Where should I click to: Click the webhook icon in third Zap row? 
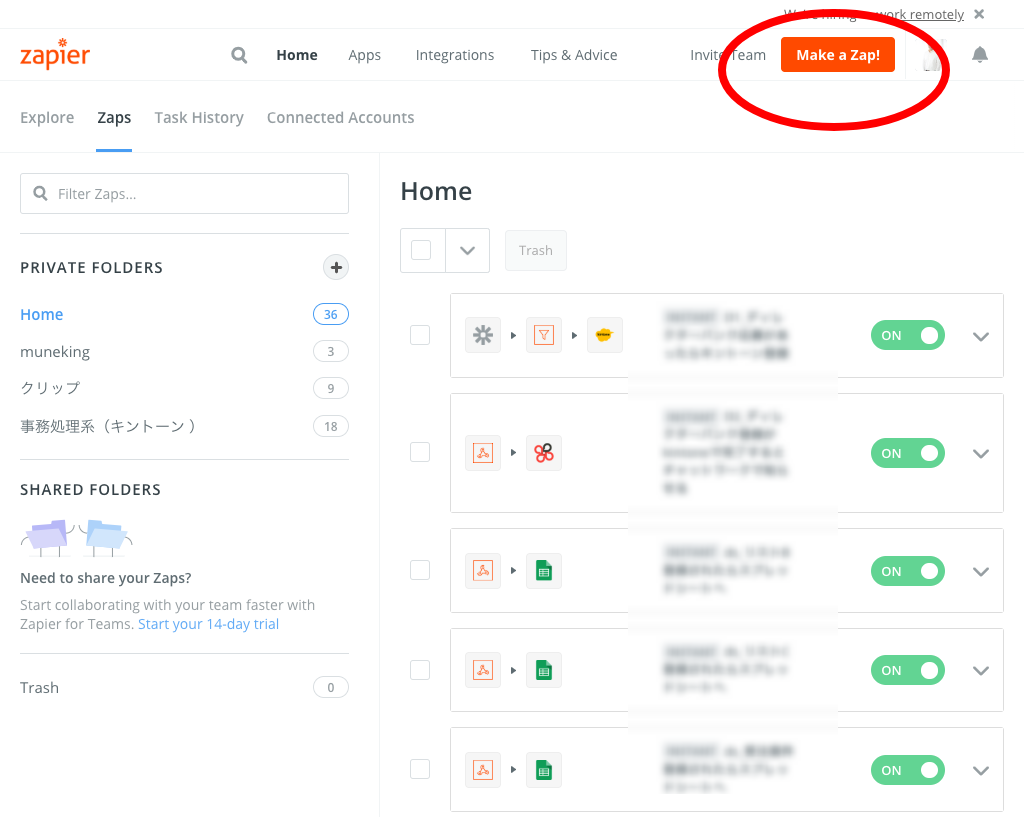(483, 571)
